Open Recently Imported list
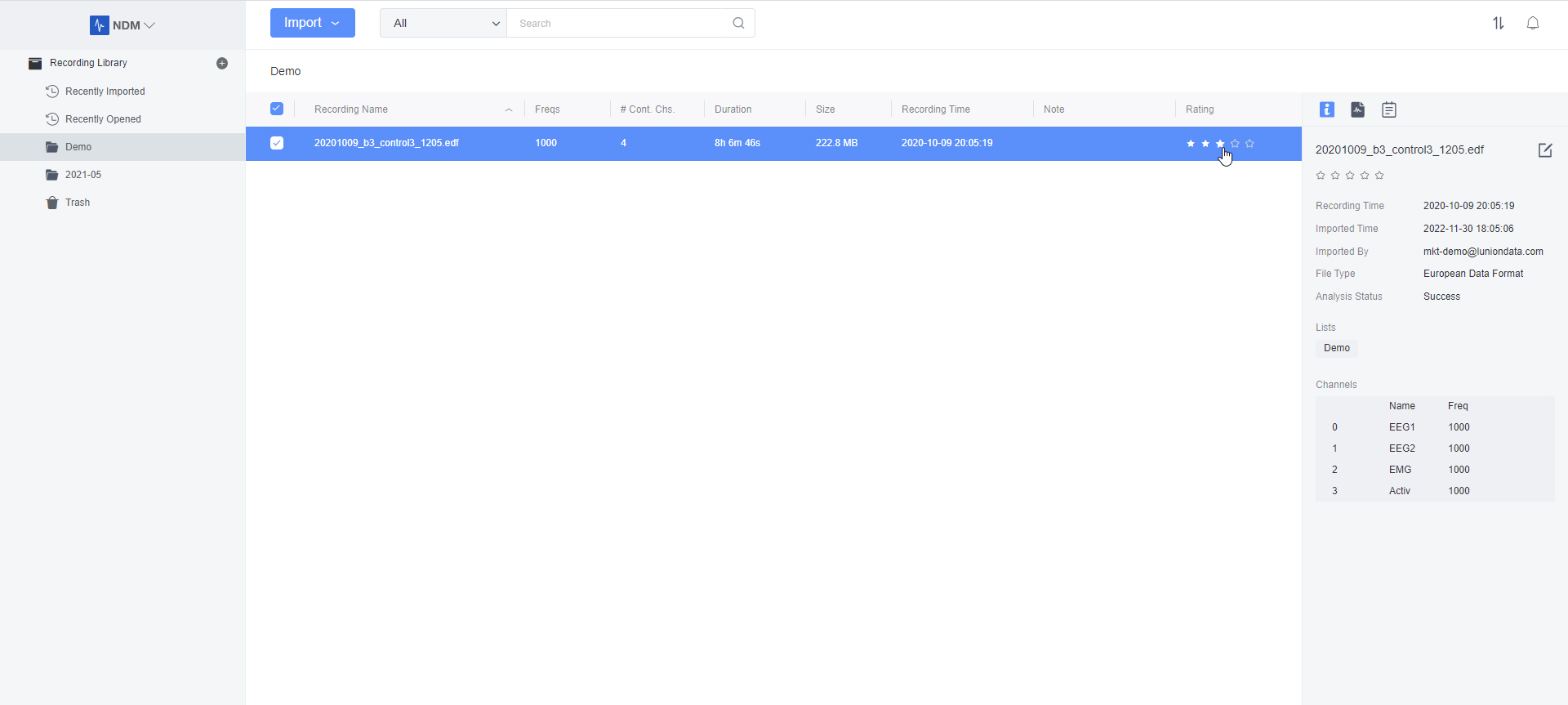 tap(105, 91)
